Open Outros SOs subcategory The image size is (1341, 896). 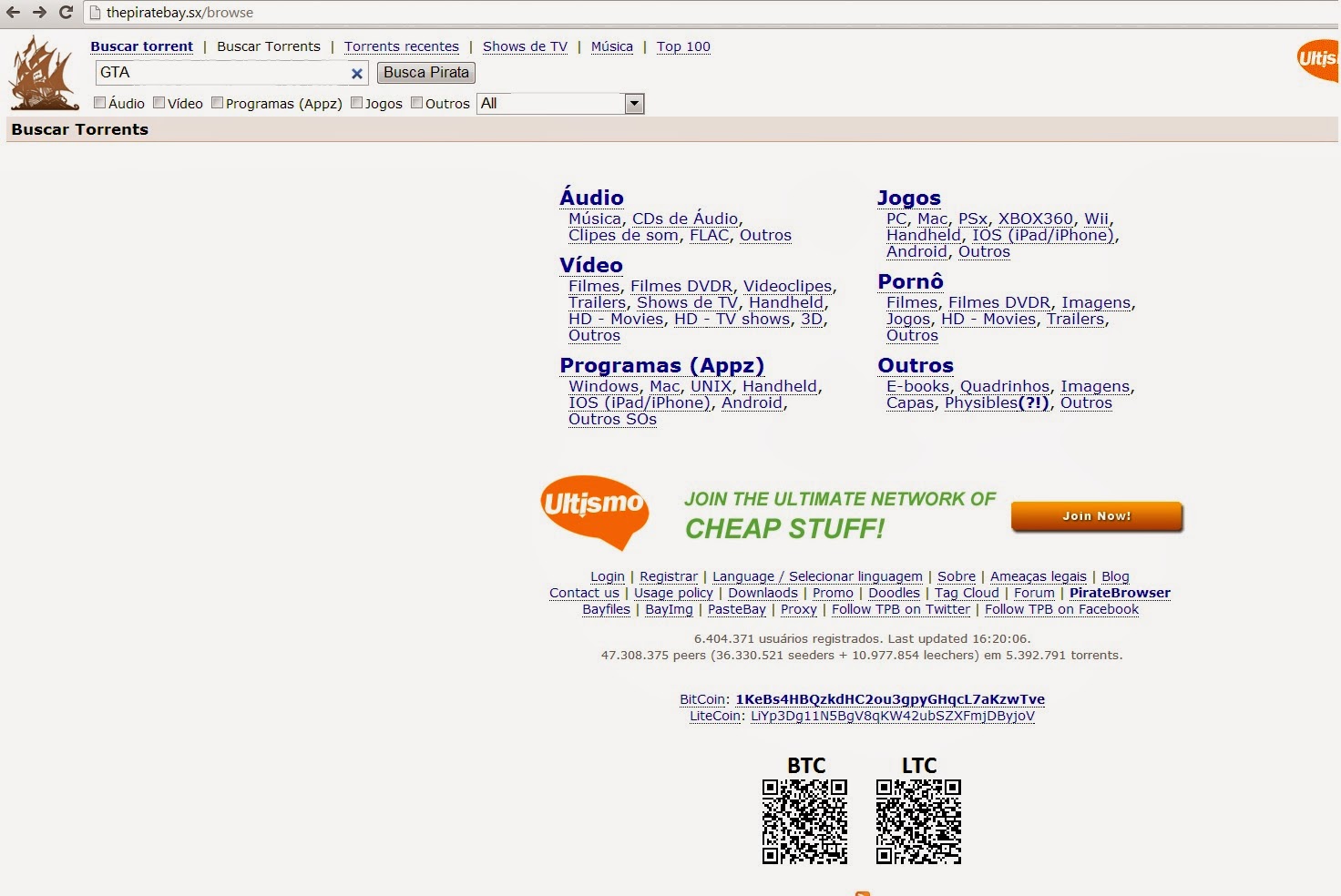[x=612, y=419]
